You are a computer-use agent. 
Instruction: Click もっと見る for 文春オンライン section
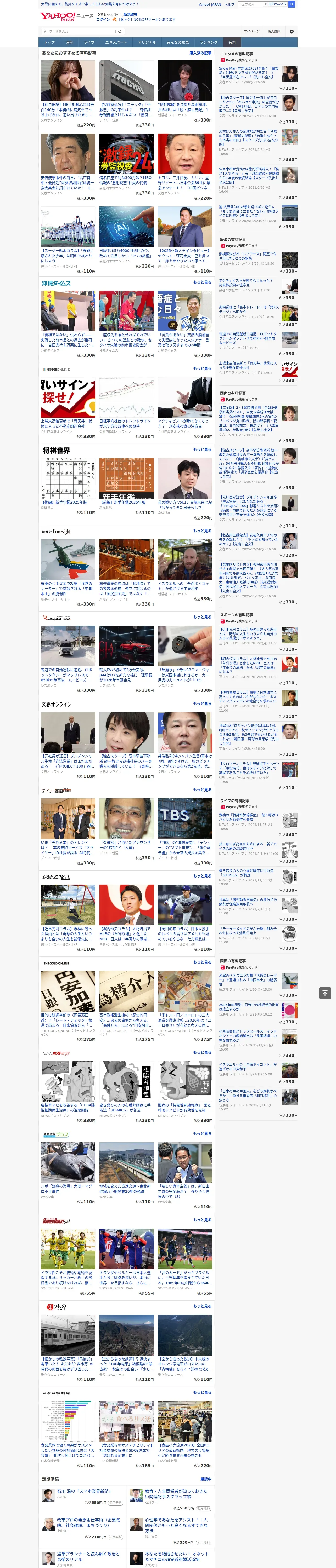click(203, 704)
